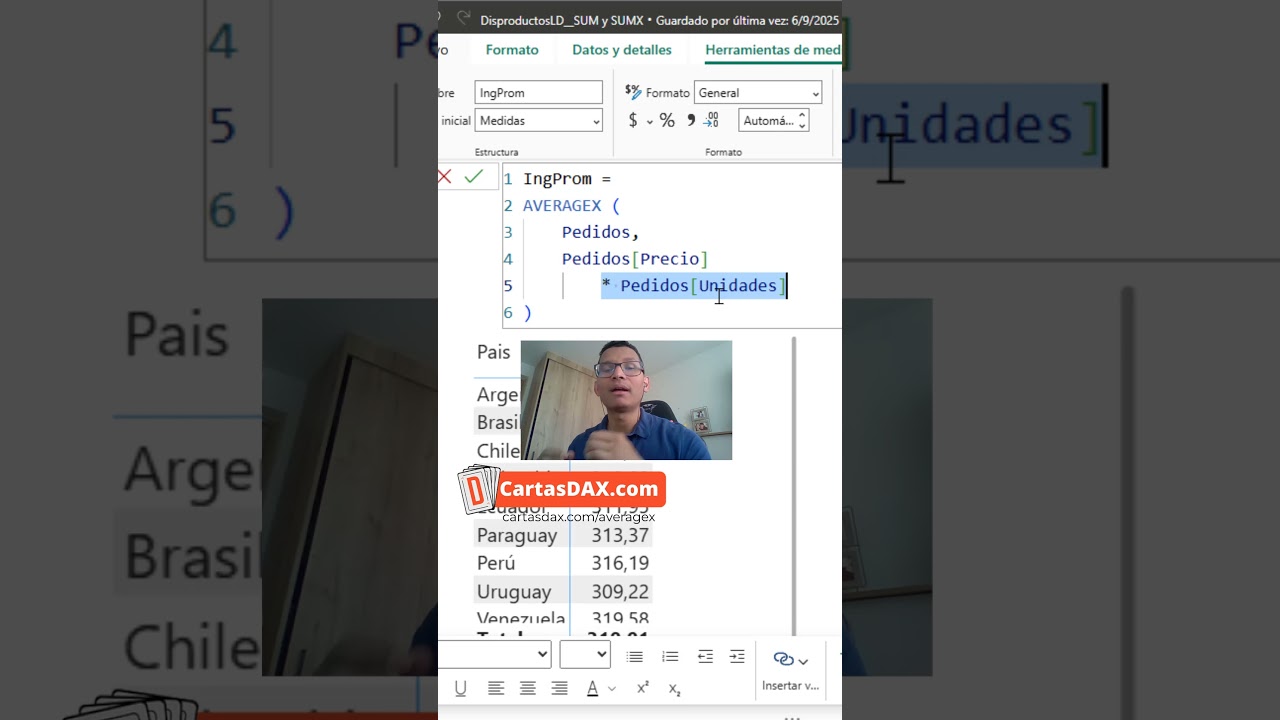Select the Perú row in table

(x=563, y=563)
